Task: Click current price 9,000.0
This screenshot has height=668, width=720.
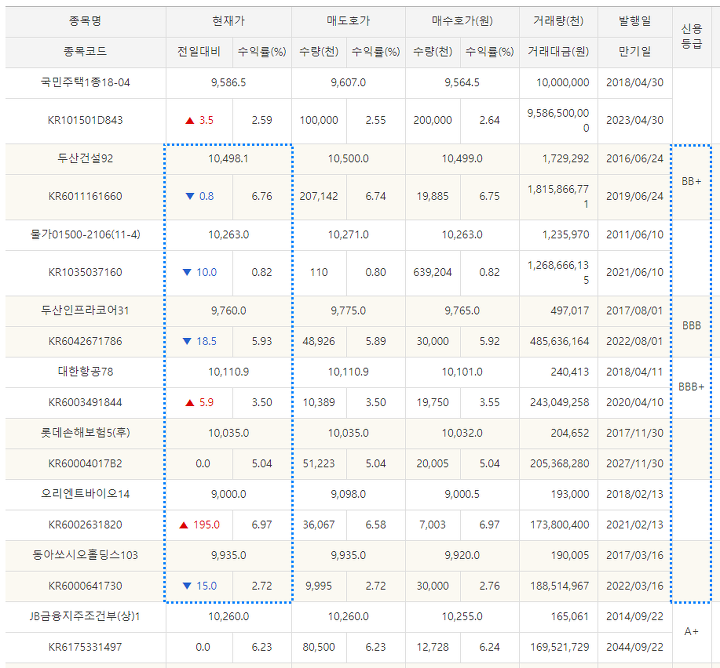Action: 229,494
